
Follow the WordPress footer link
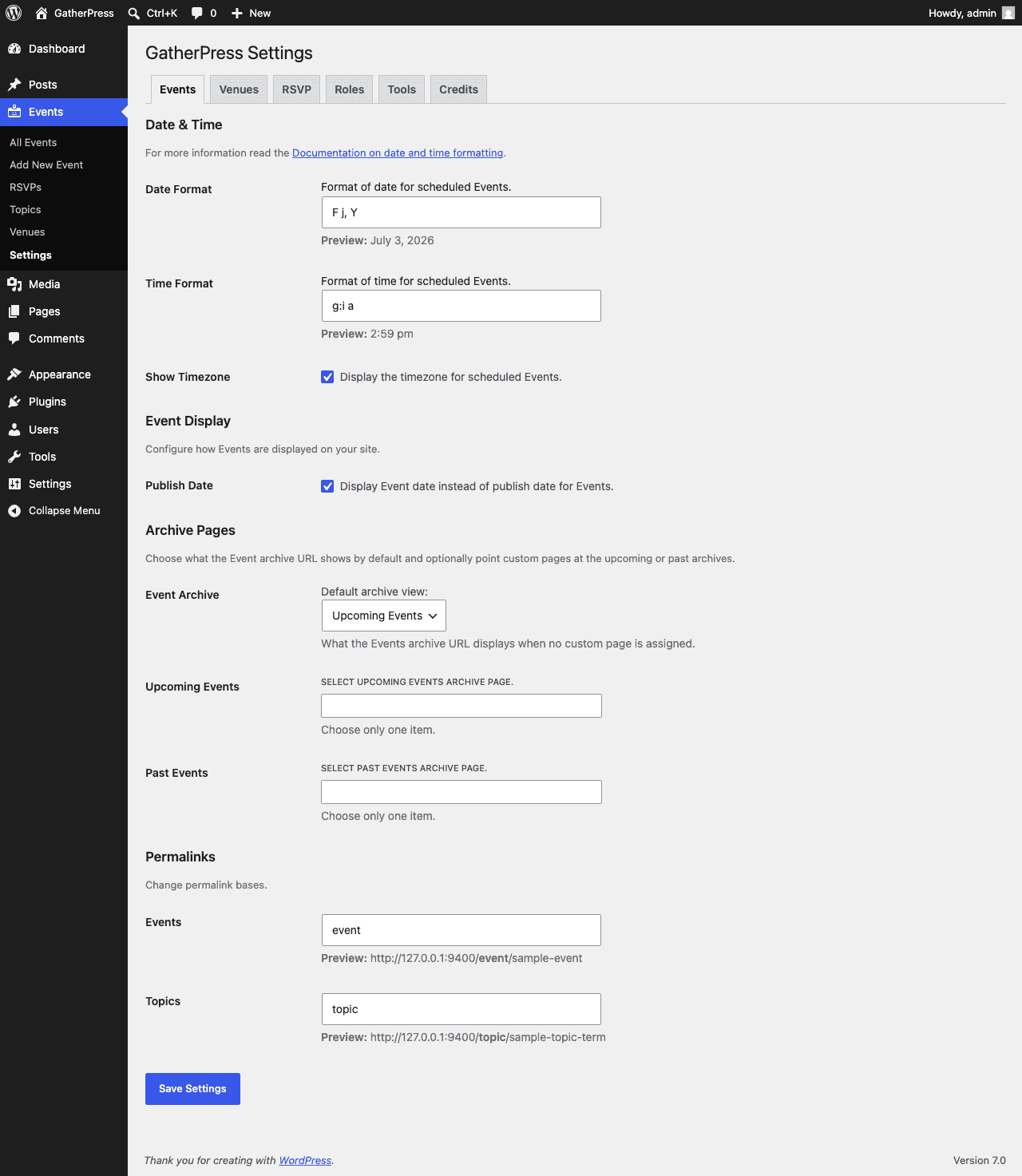click(305, 1160)
